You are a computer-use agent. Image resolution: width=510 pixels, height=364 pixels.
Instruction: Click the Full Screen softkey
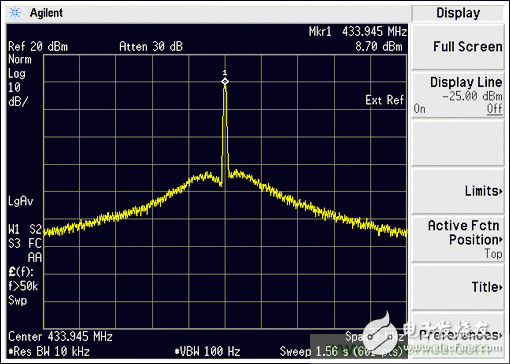[x=458, y=47]
